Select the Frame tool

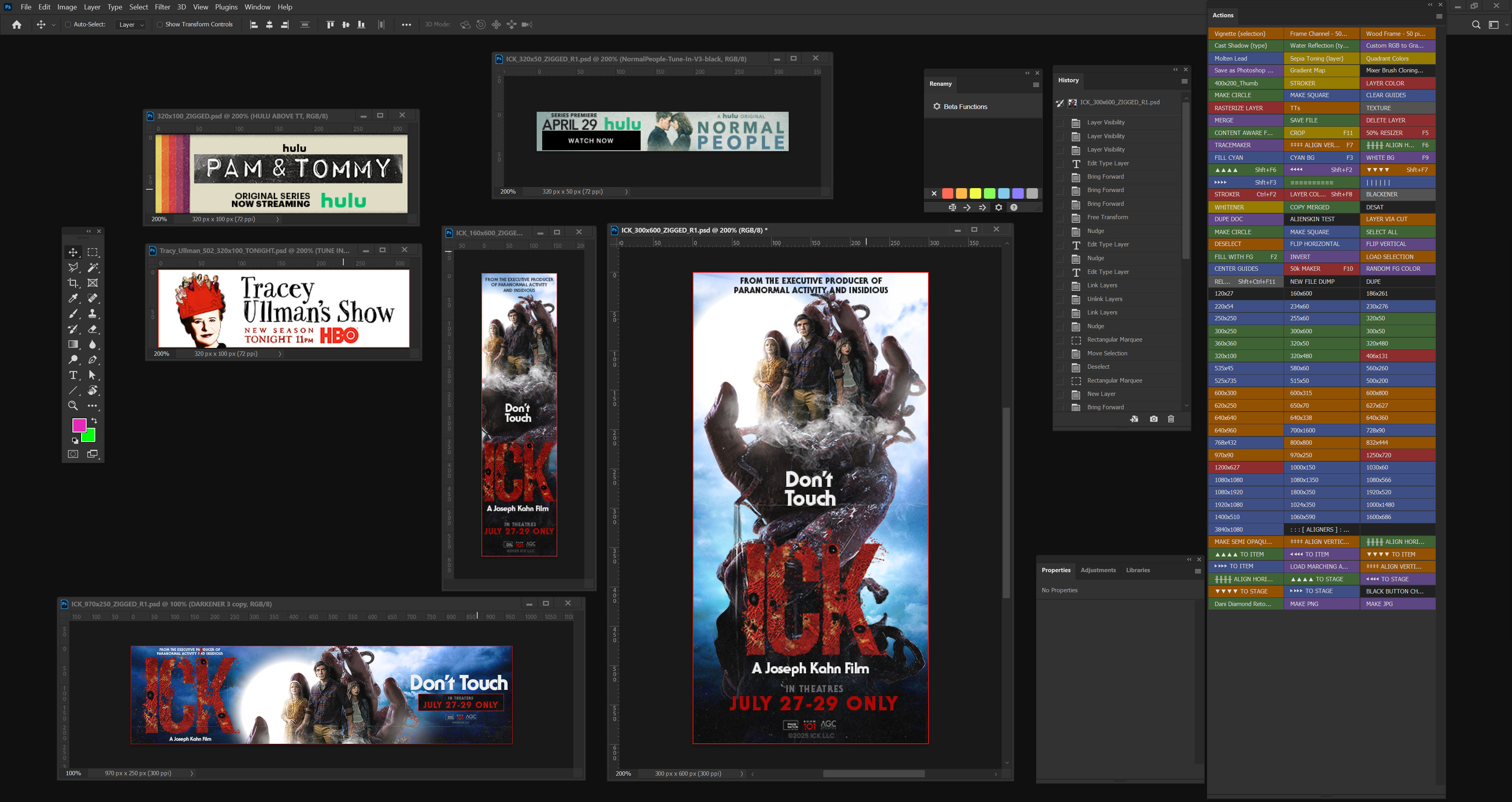coord(93,283)
